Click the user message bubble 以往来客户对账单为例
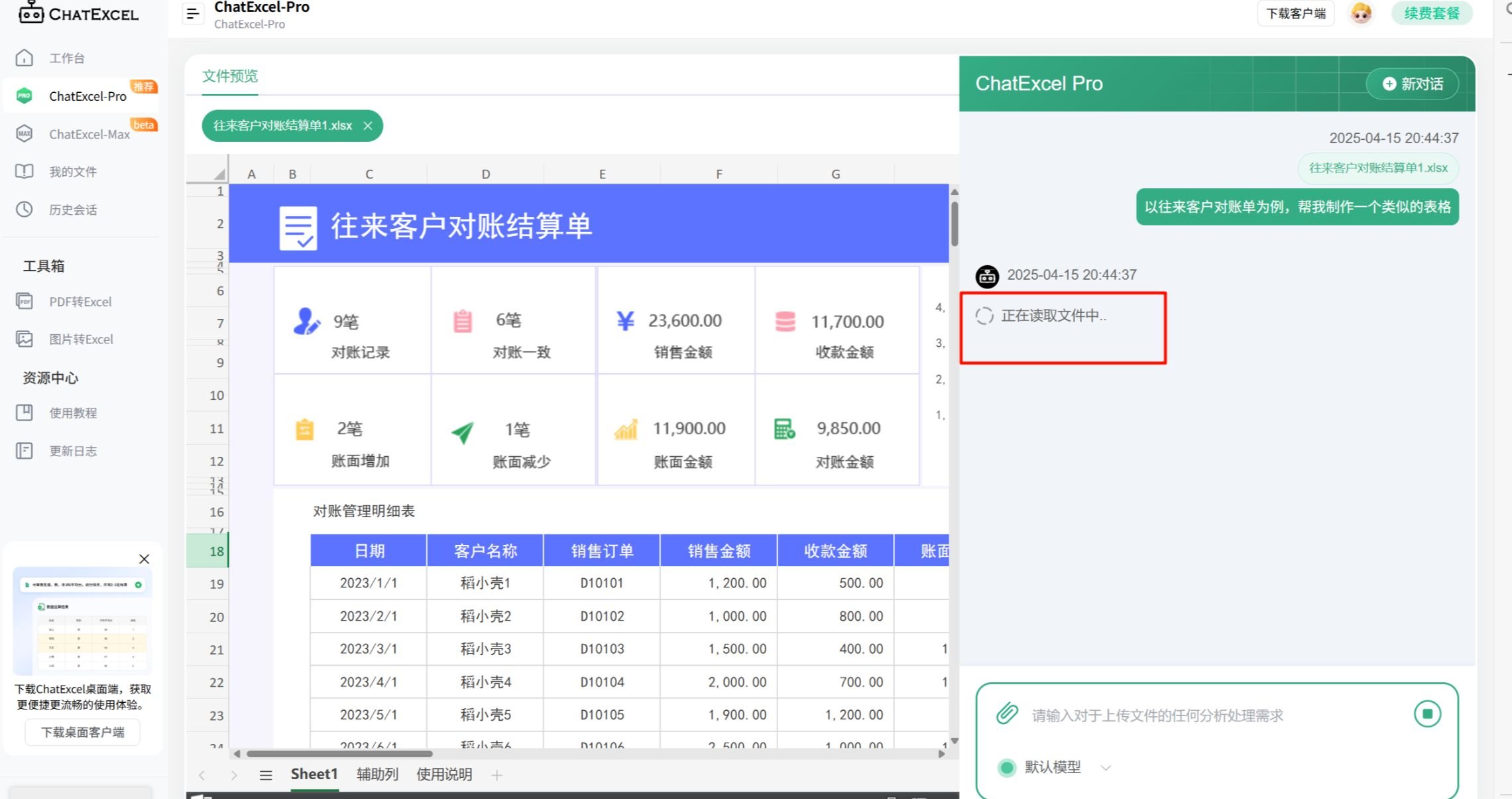Viewport: 1512px width, 799px height. pyautogui.click(x=1297, y=207)
